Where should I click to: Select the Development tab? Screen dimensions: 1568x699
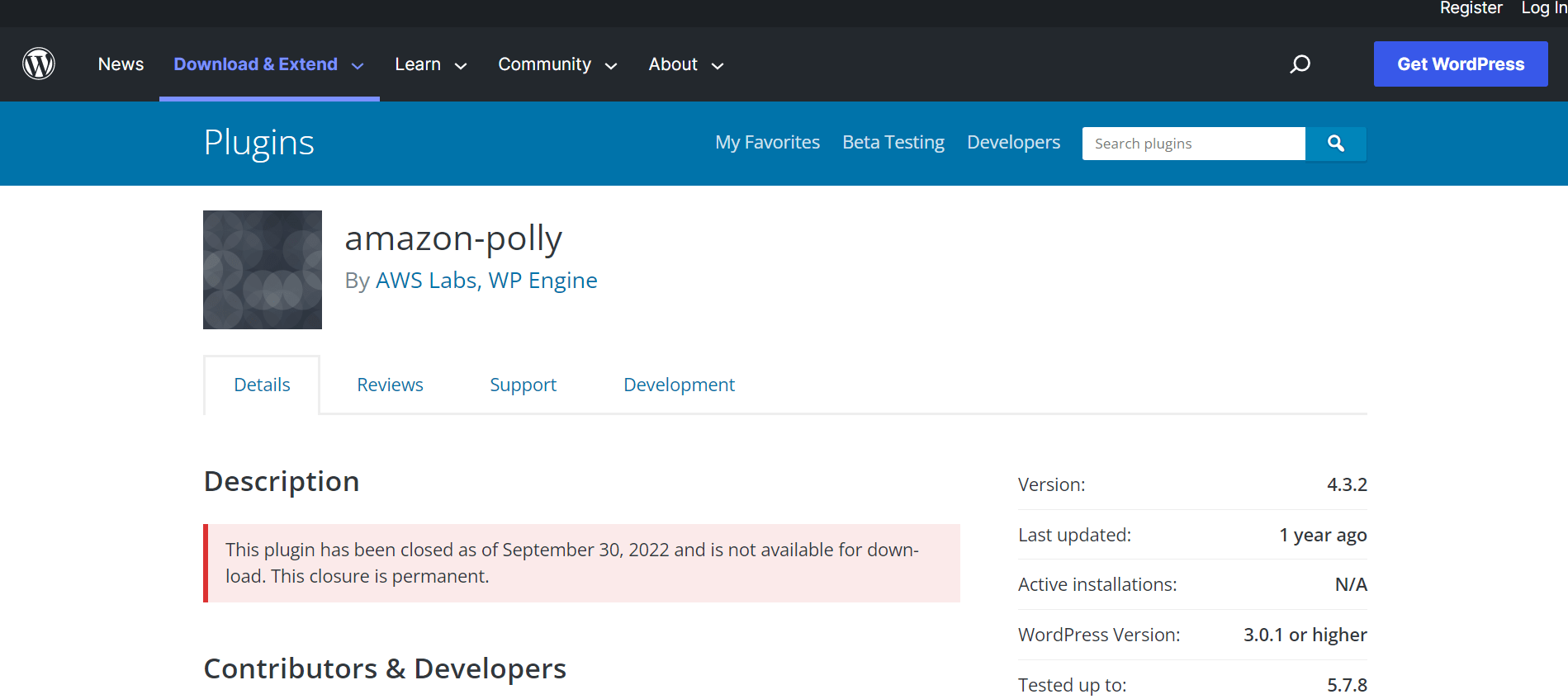(x=679, y=385)
